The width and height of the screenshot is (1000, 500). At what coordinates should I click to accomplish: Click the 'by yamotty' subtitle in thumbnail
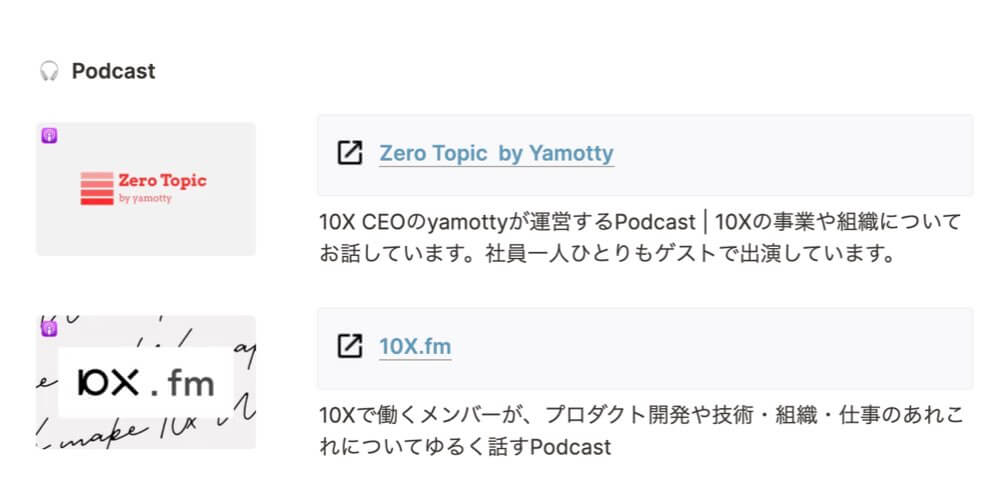145,198
